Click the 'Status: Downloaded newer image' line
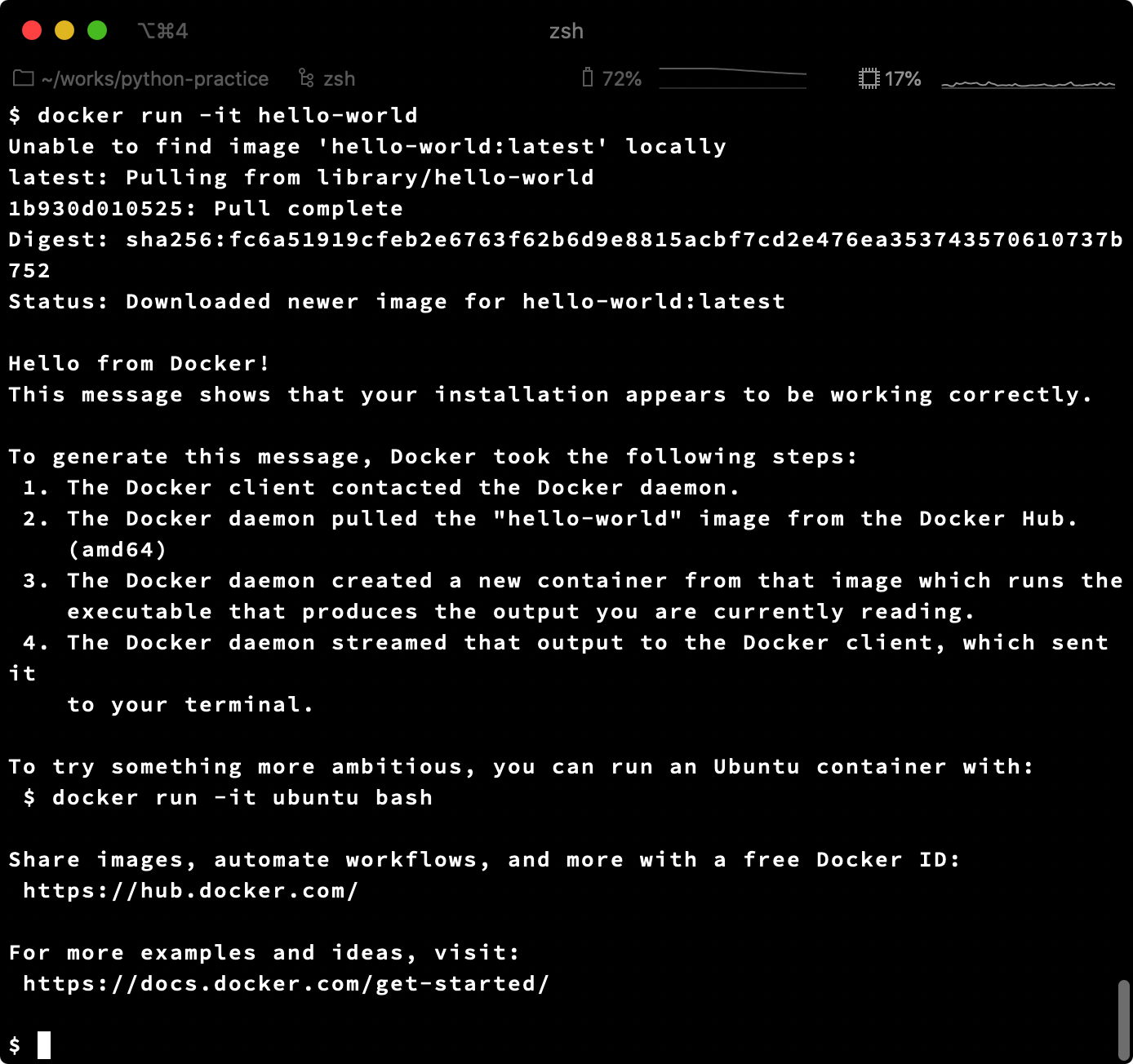 397,301
